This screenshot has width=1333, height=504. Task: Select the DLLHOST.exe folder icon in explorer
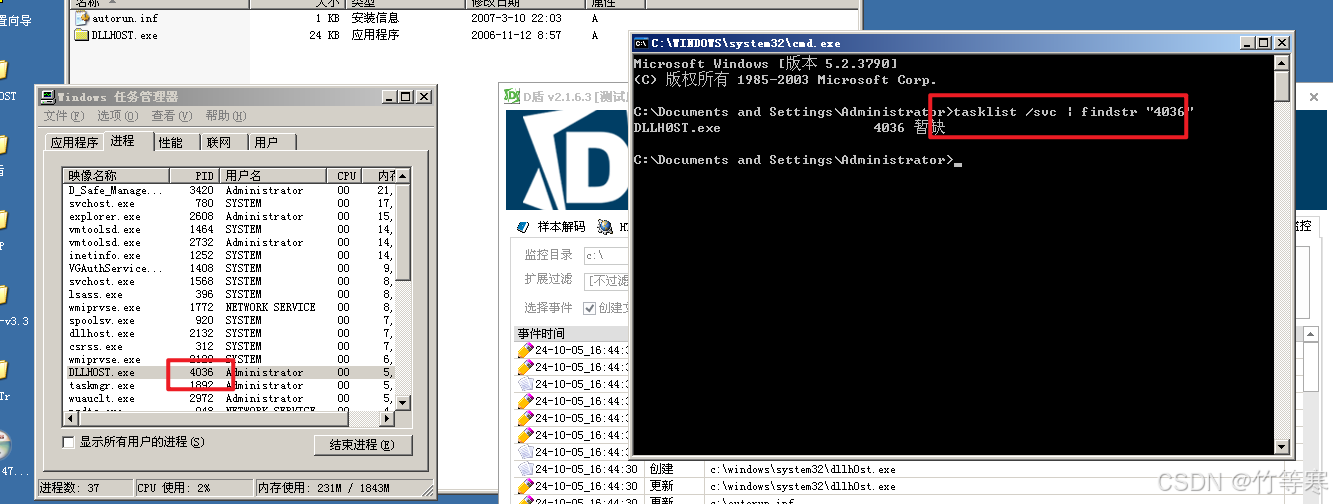[x=82, y=35]
